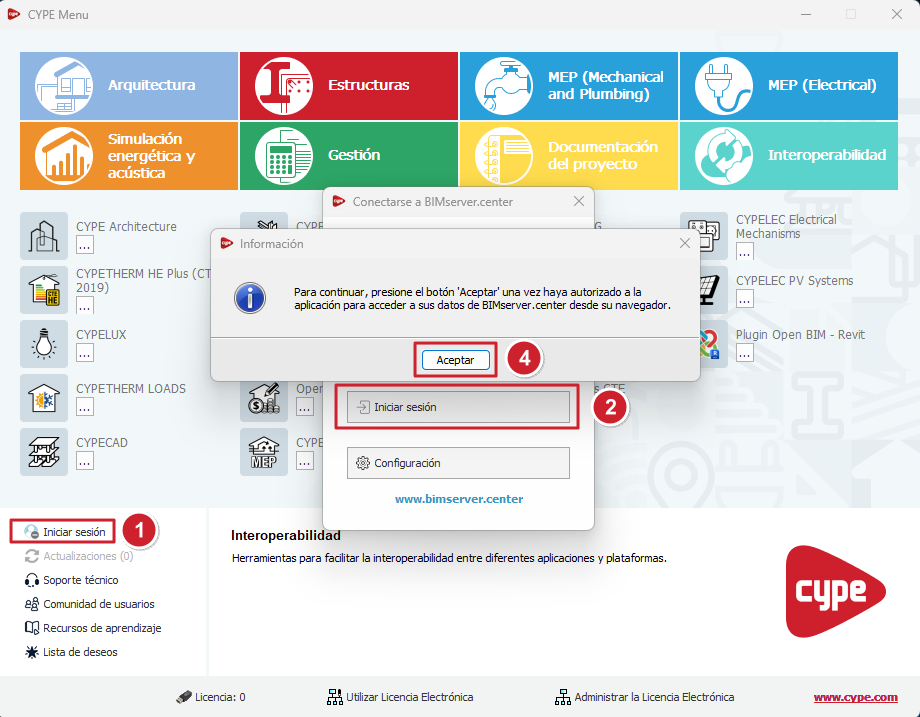This screenshot has height=717, width=920.
Task: Click CYPELEC Electrical Mechanisms icon
Action: pos(704,236)
